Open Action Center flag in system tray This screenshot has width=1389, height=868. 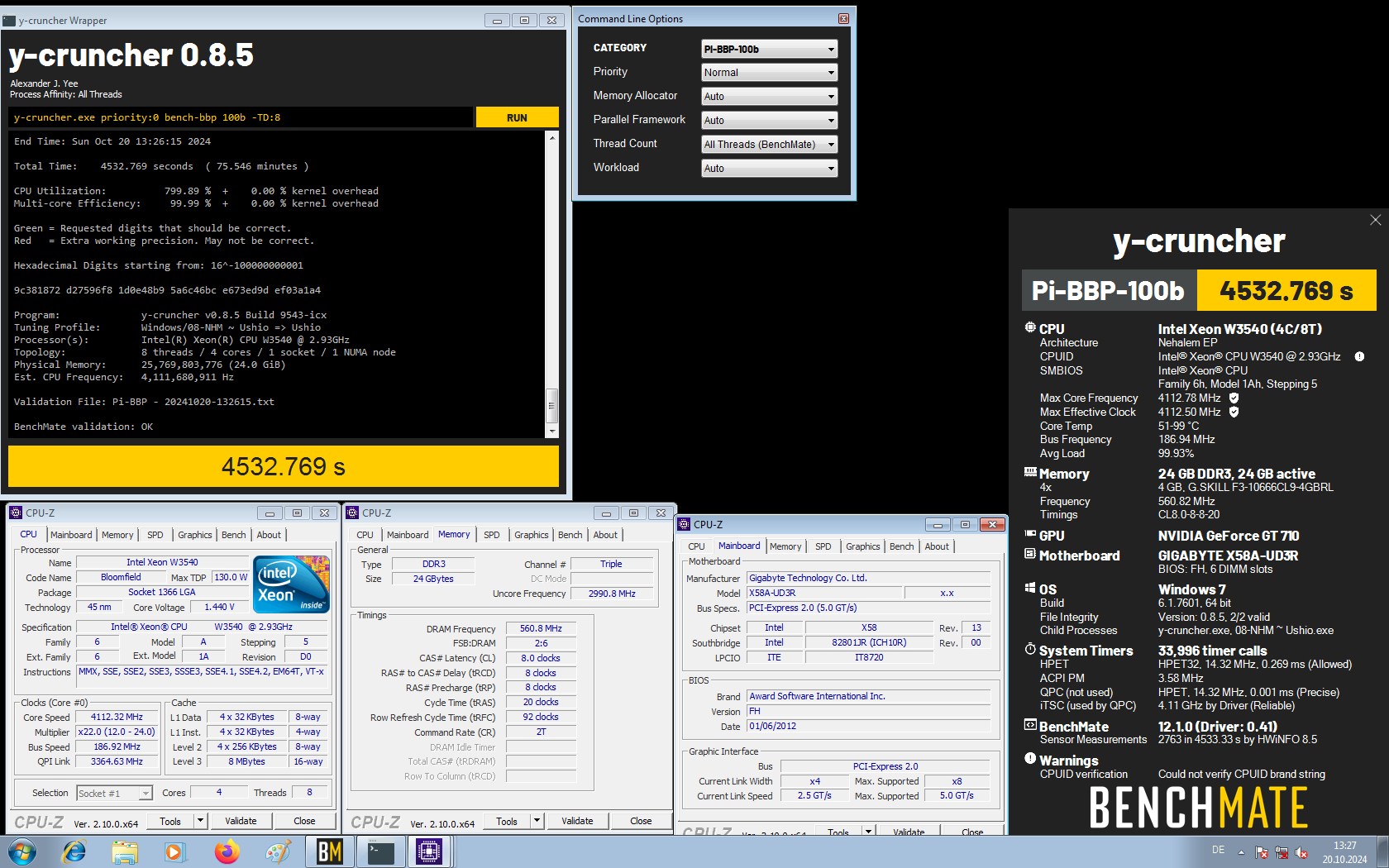pyautogui.click(x=1262, y=852)
